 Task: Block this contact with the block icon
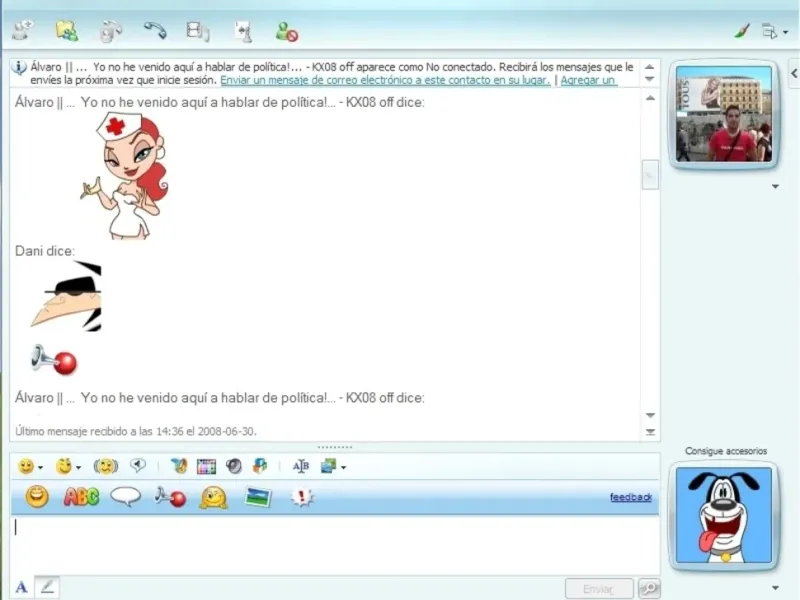click(286, 32)
